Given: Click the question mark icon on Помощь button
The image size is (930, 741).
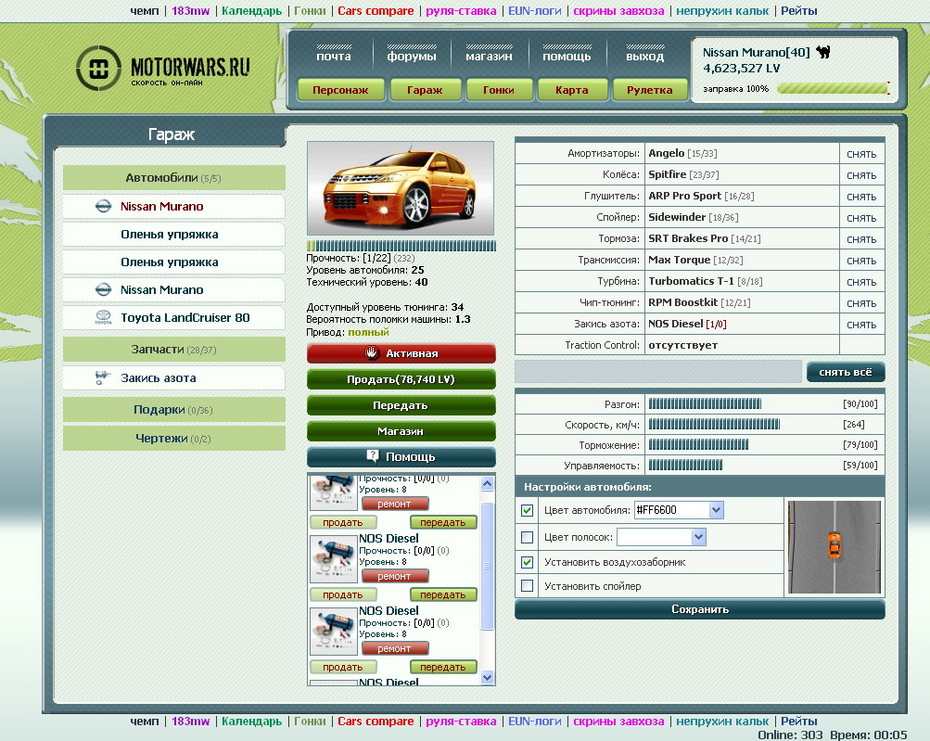Looking at the screenshot, I should (372, 456).
